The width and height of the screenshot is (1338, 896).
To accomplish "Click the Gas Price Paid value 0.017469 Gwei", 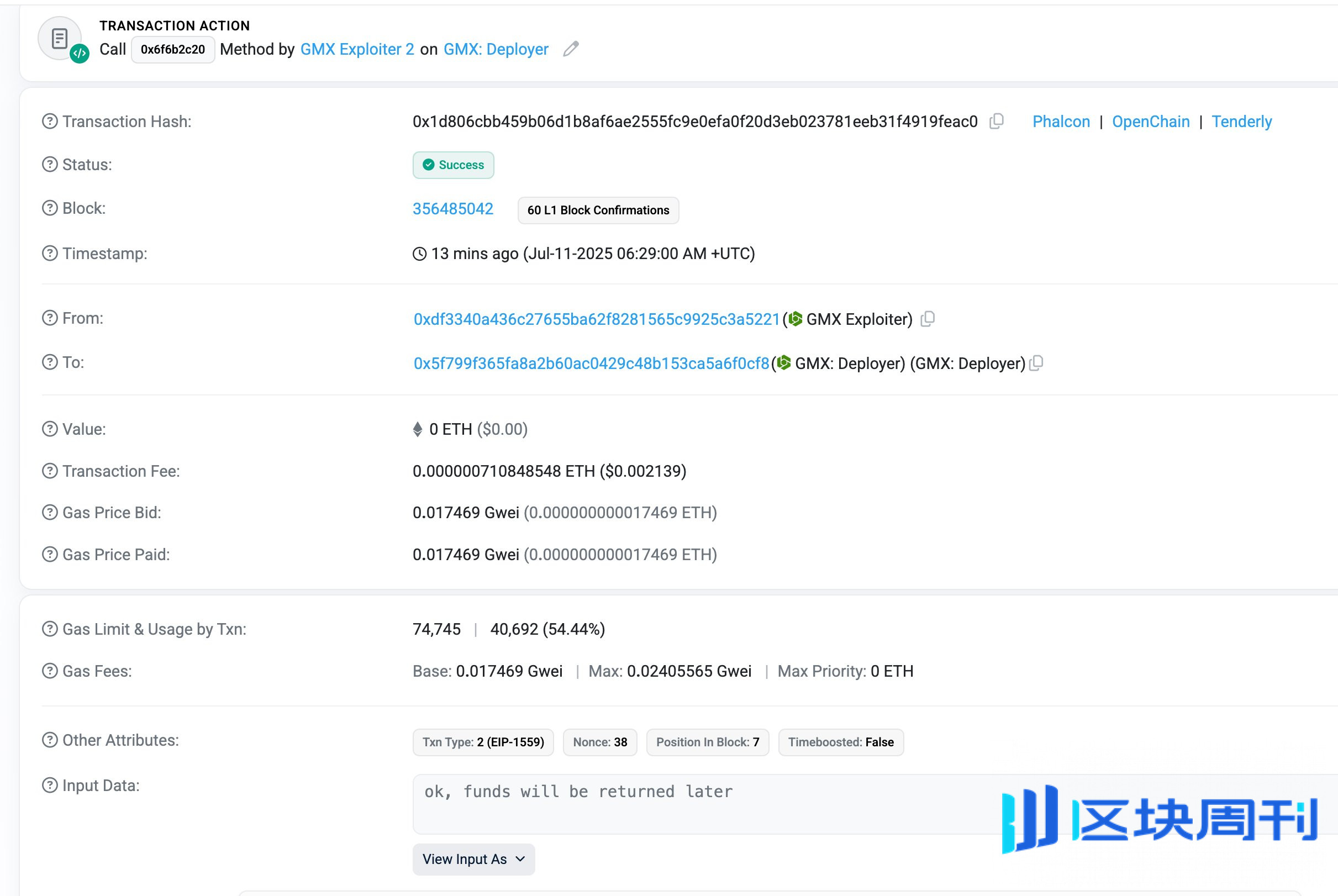I will tap(466, 554).
